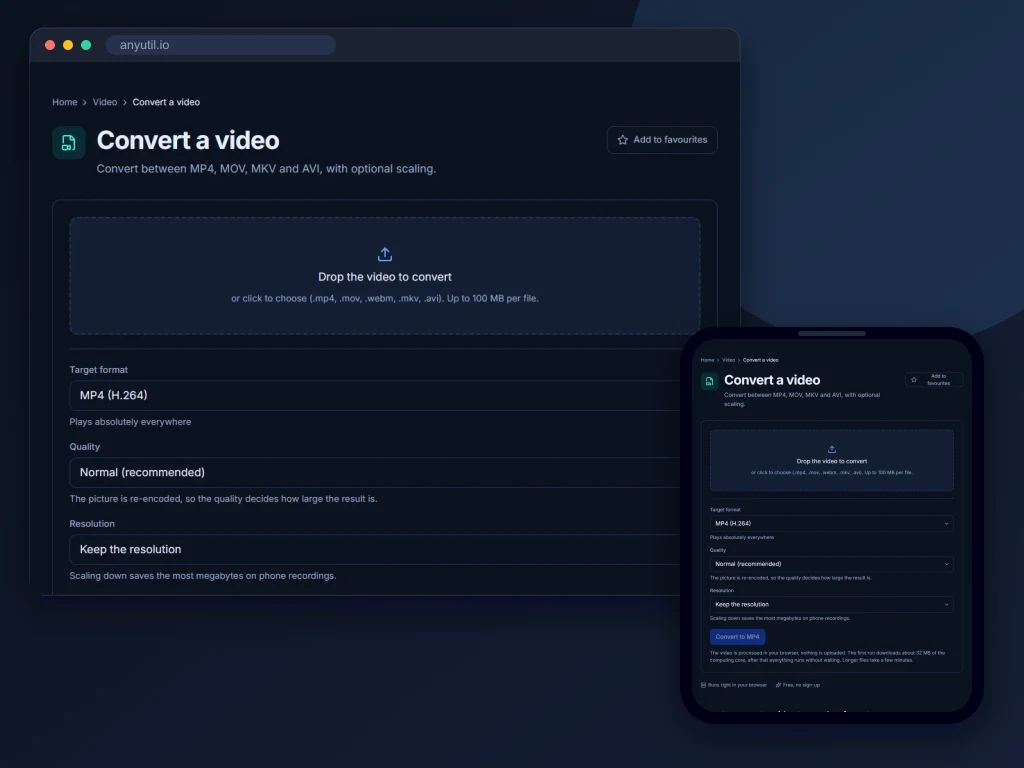Click the browser icon beside 'Runs right in your browser'
Image resolution: width=1024 pixels, height=768 pixels.
(x=703, y=685)
